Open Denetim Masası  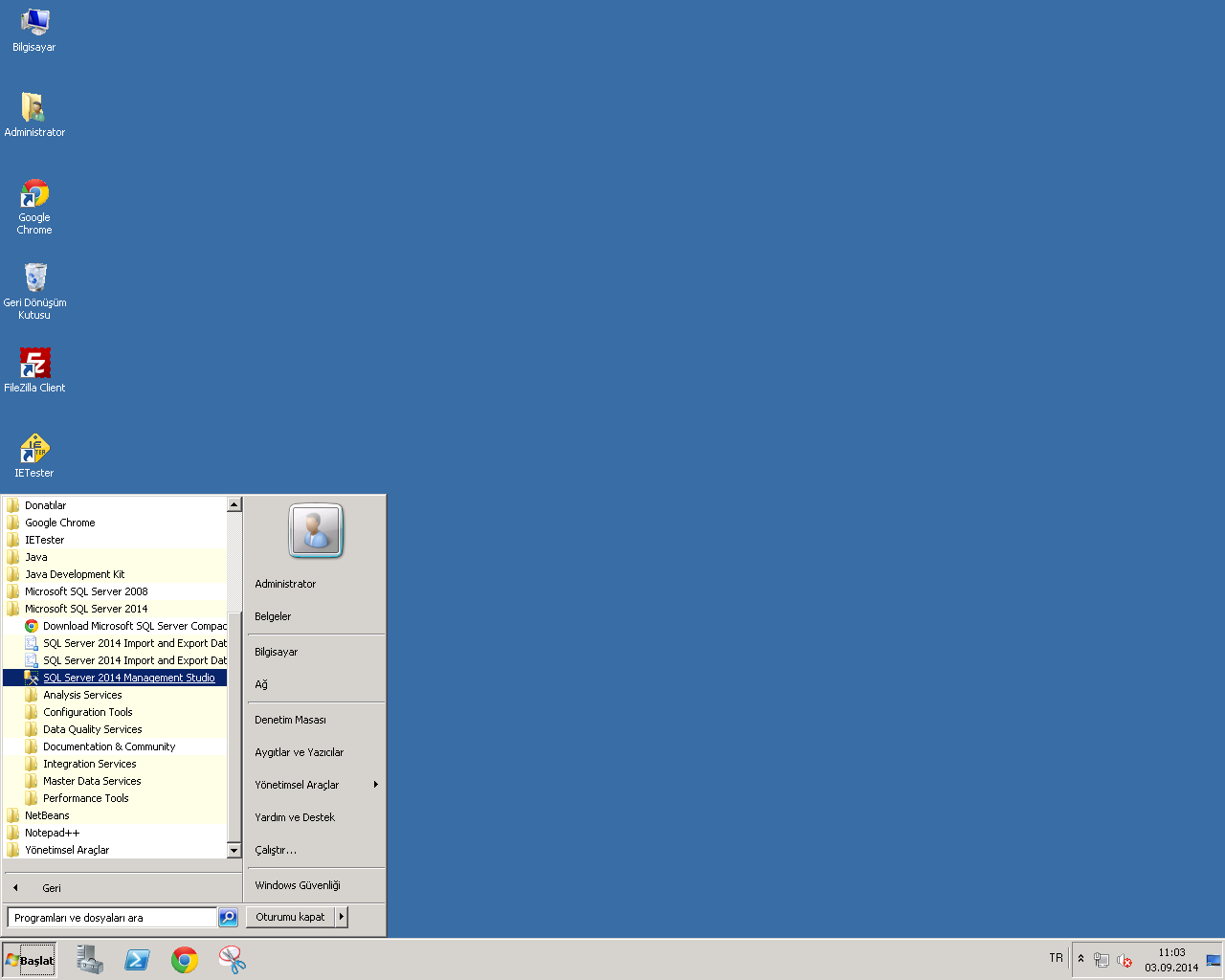pos(316,720)
